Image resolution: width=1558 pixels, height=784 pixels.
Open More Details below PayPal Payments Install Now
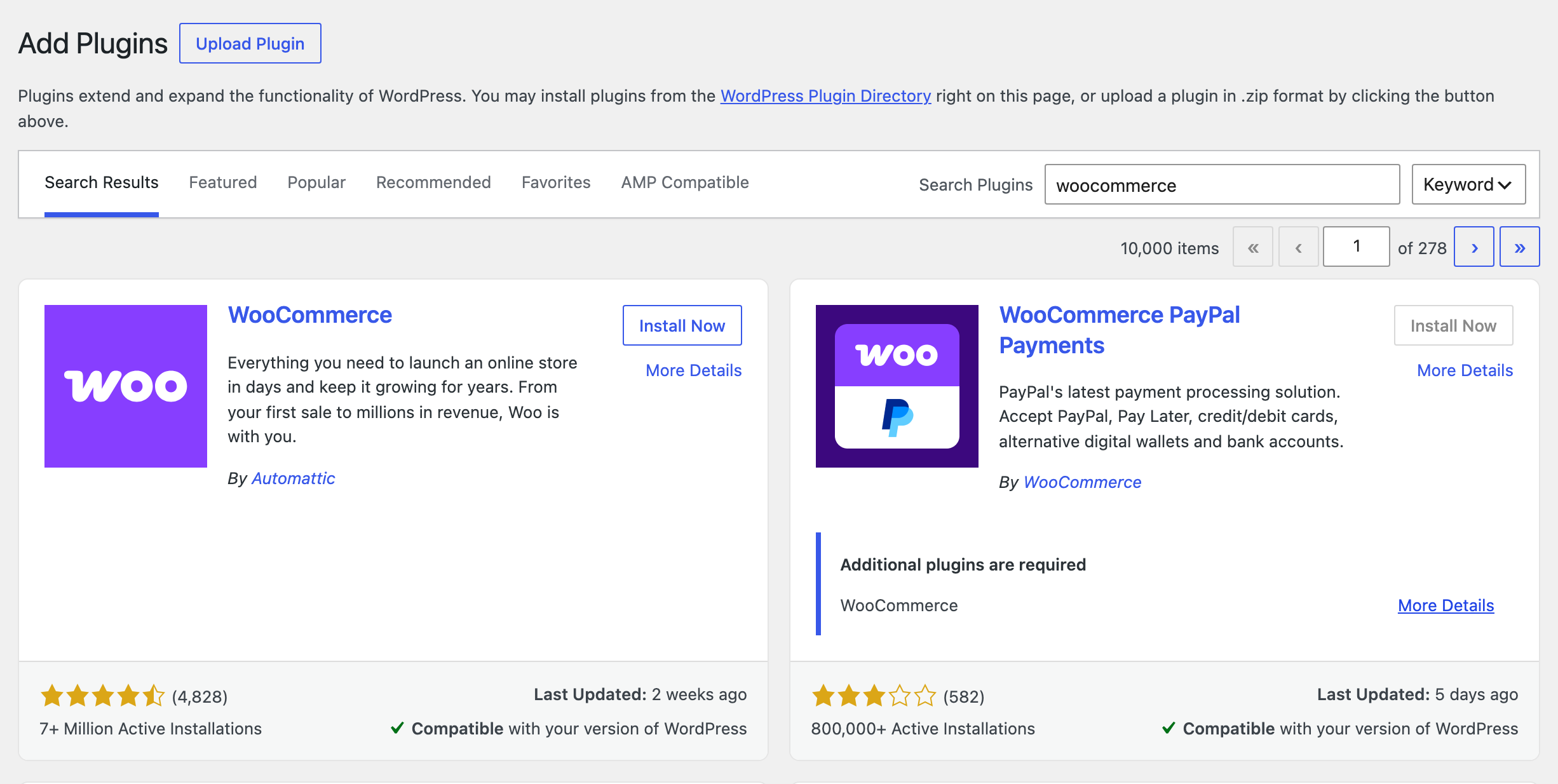click(1465, 370)
